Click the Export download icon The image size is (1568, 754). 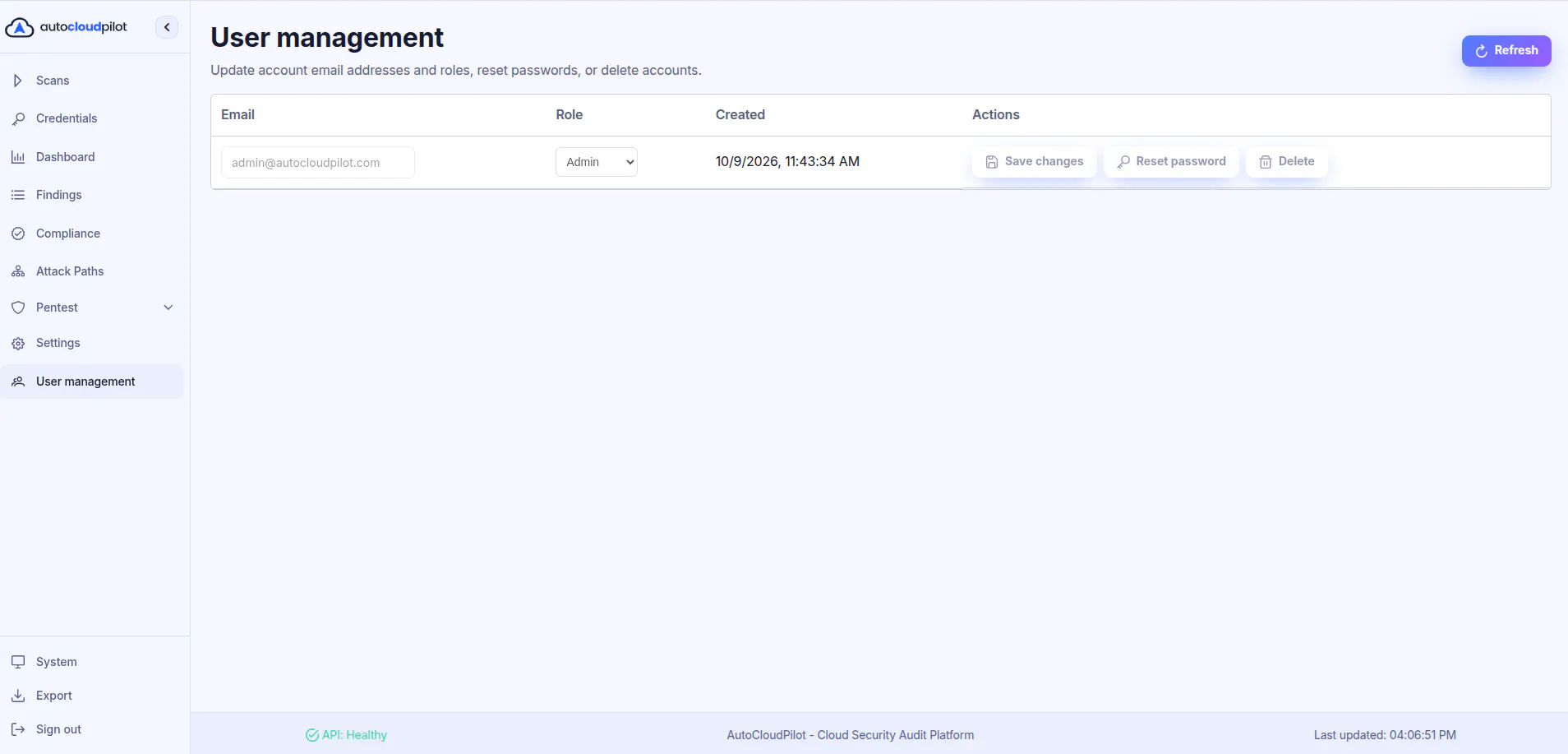pyautogui.click(x=18, y=696)
